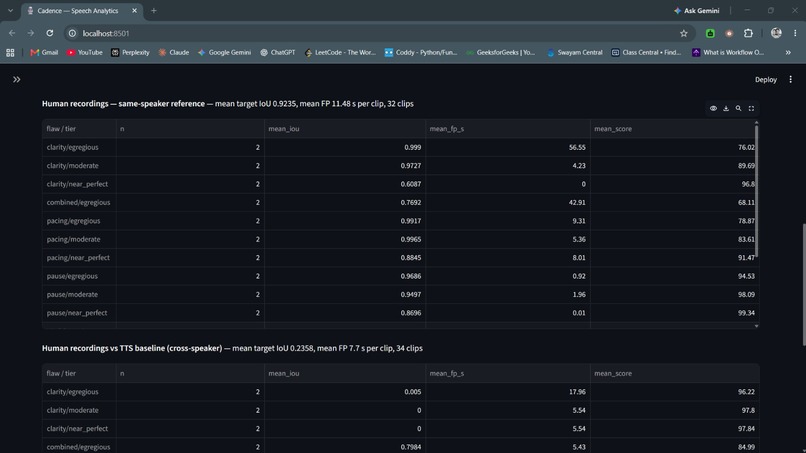Viewport: 806px width, 453px height.
Task: Open the Gmail bookmark
Action: pos(44,52)
